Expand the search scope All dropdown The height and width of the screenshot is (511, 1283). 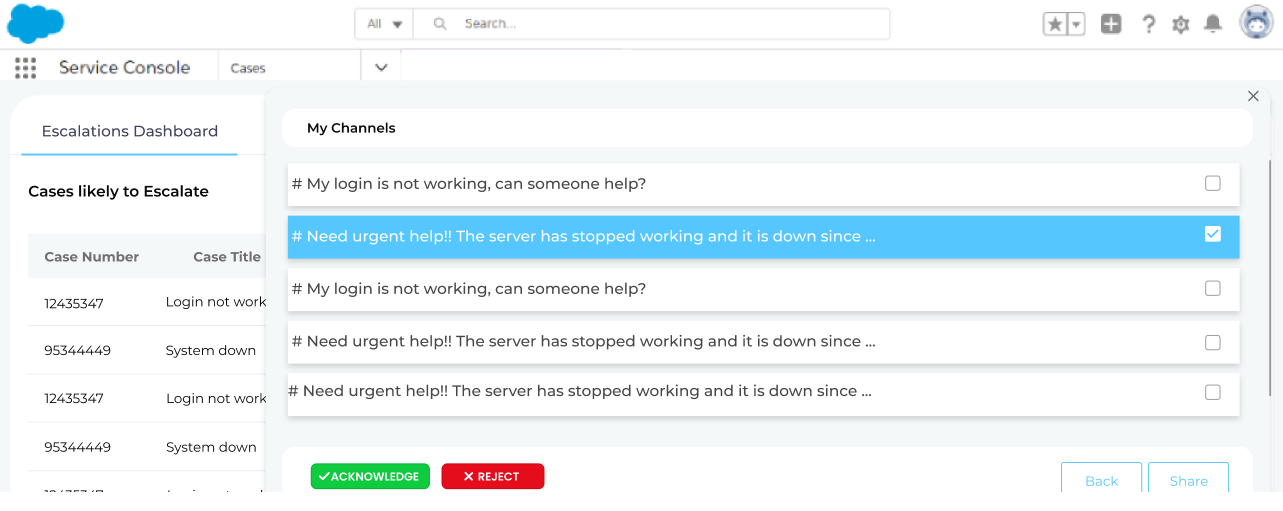(x=384, y=24)
